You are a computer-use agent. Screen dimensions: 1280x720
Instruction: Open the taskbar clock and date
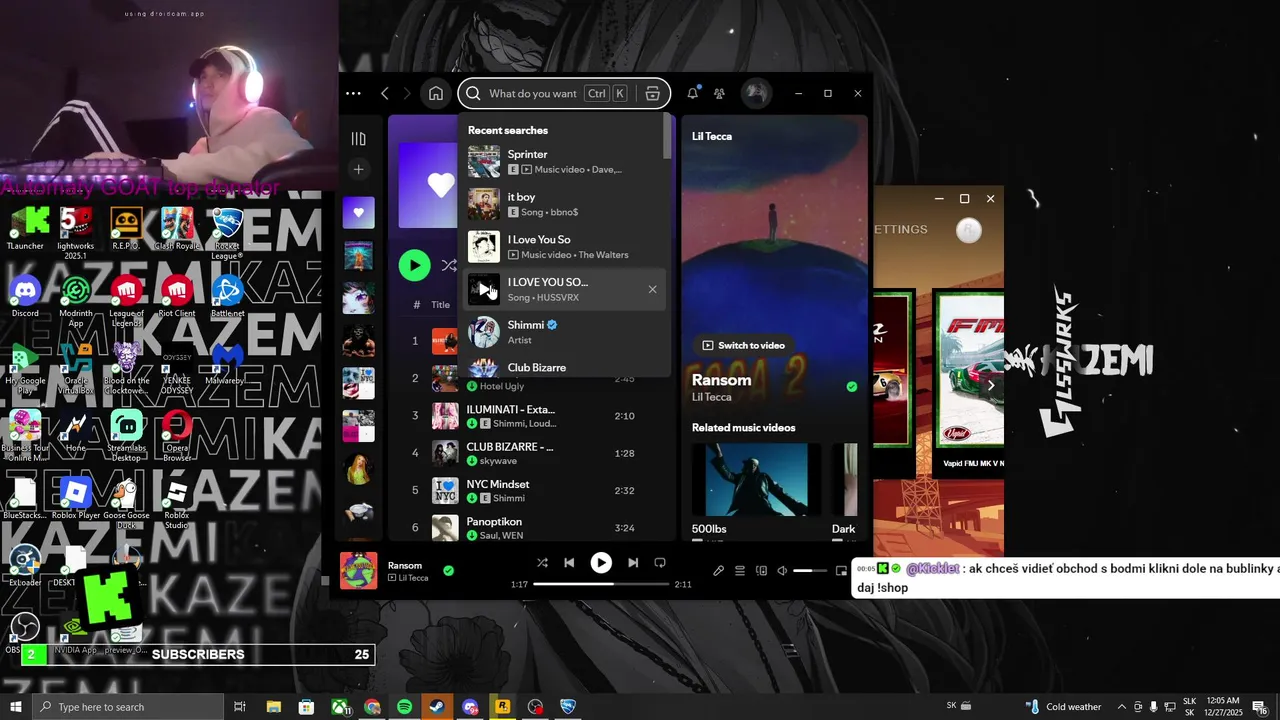tap(1222, 707)
